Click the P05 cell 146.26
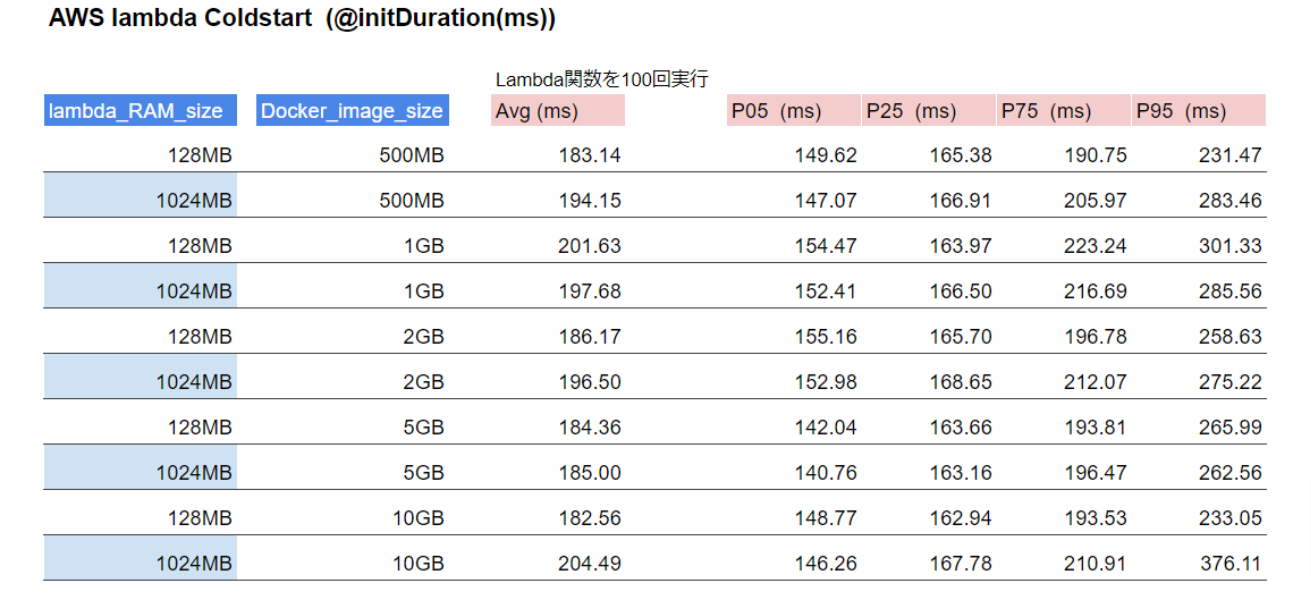 coord(825,564)
